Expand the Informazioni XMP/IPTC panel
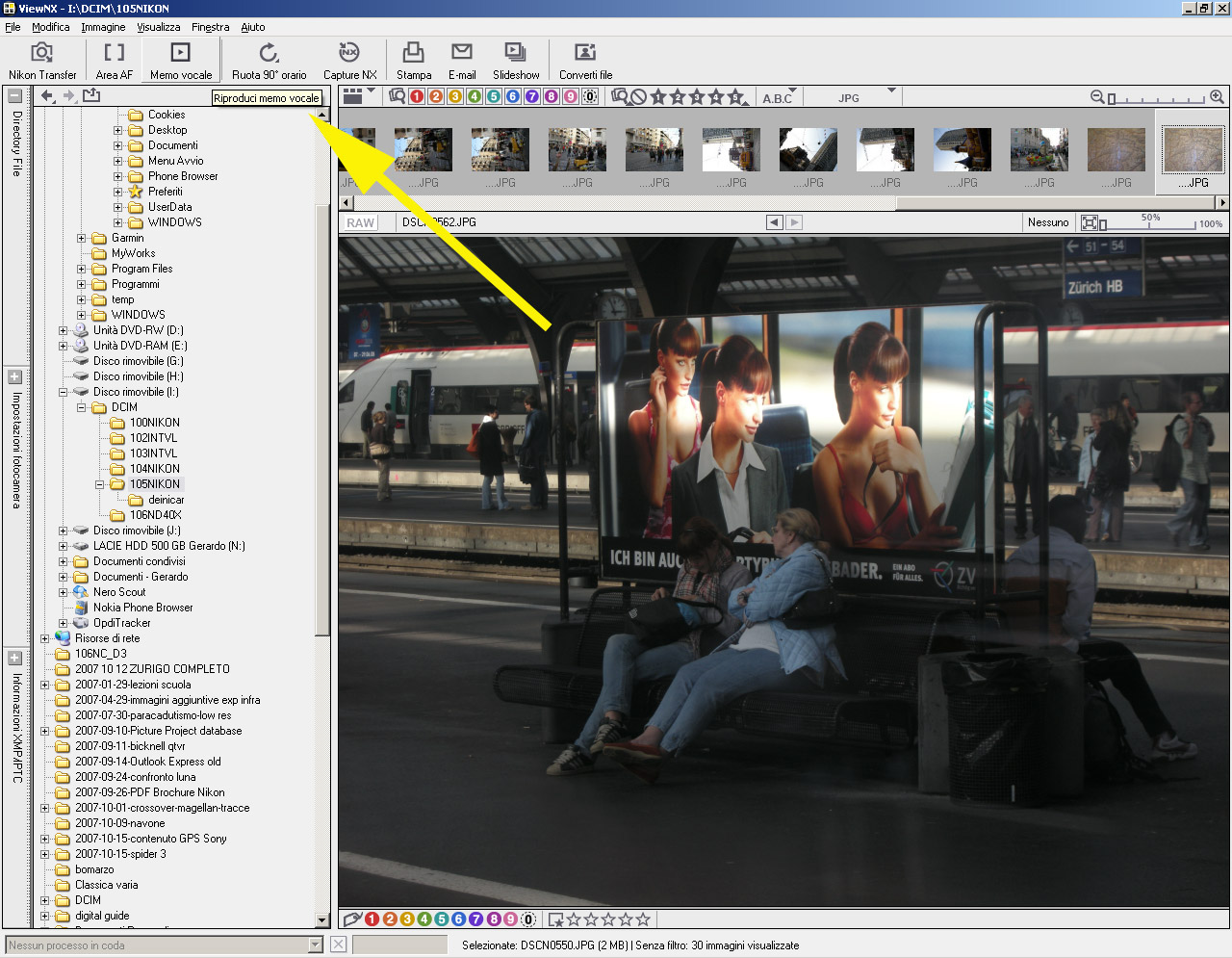 pos(14,659)
